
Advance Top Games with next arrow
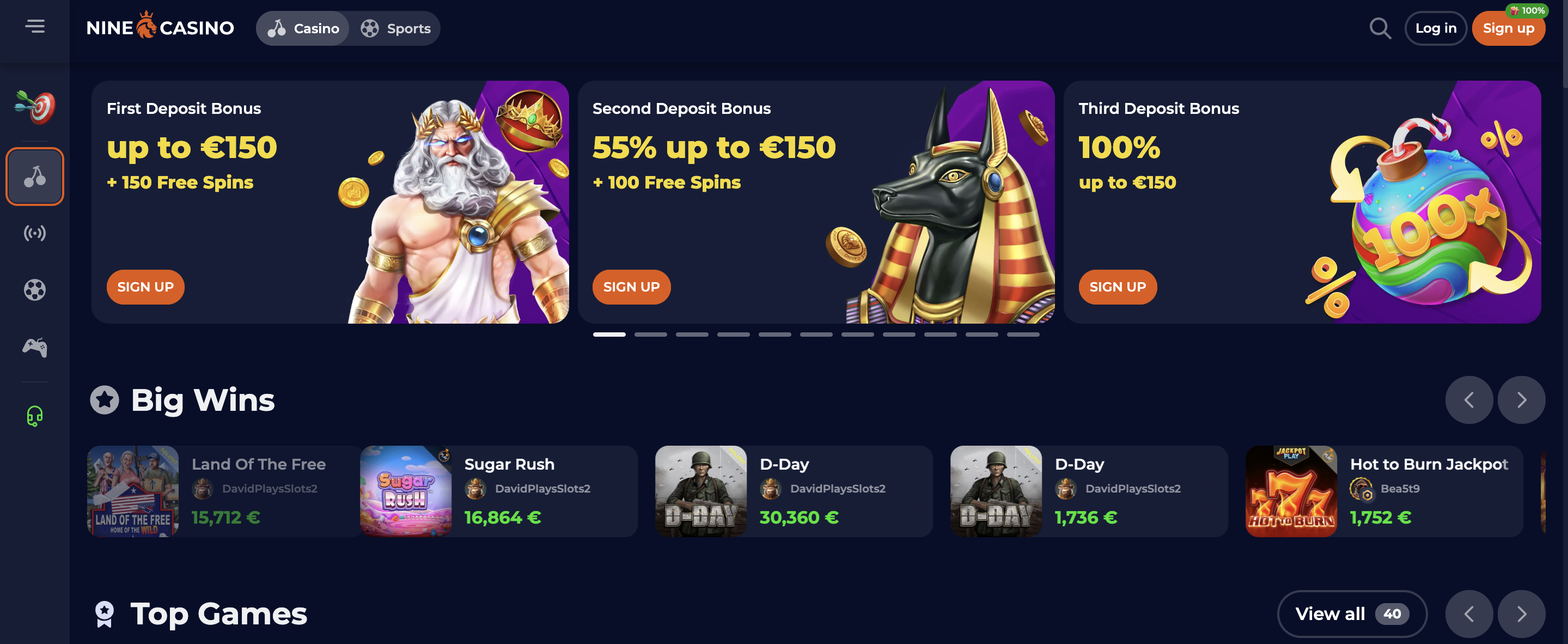coord(1521,613)
